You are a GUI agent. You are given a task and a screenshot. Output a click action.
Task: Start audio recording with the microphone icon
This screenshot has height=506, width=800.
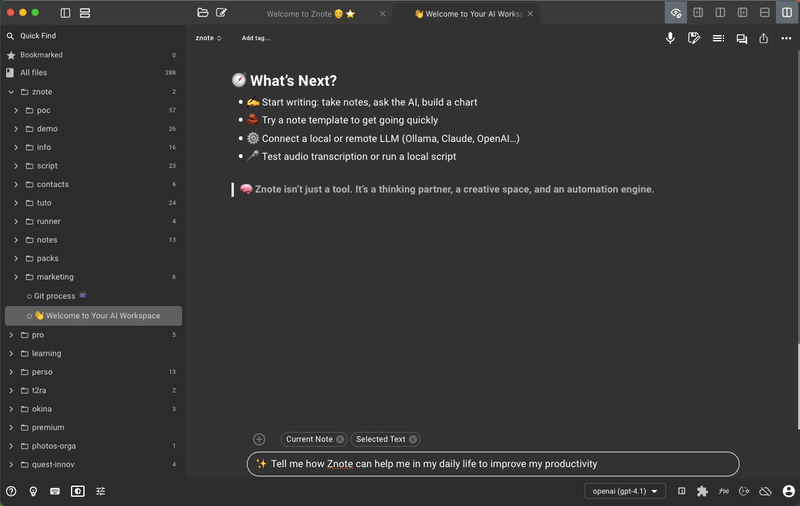tap(670, 38)
